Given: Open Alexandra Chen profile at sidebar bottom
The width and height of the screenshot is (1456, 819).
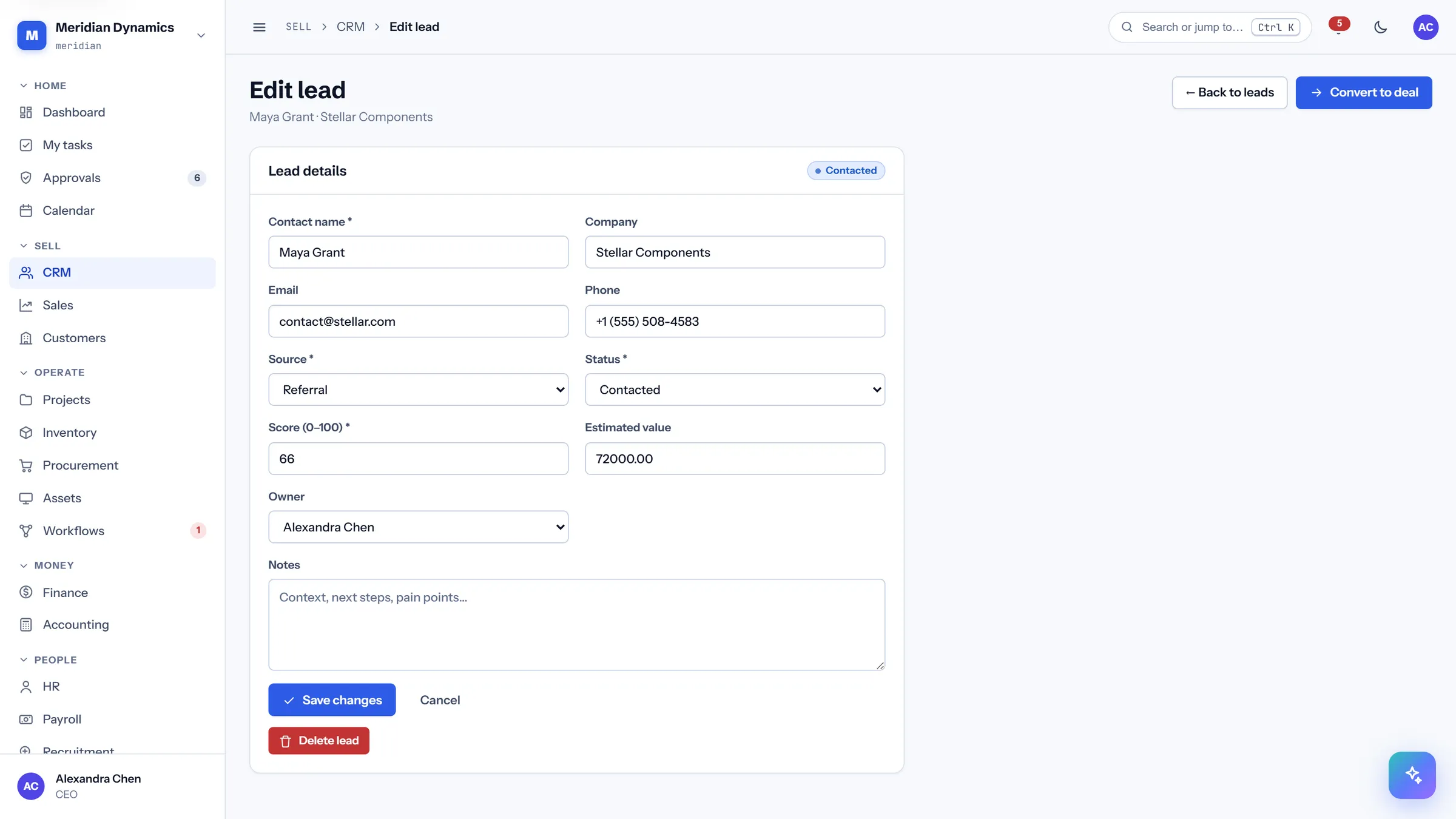Looking at the screenshot, I should coord(112,786).
